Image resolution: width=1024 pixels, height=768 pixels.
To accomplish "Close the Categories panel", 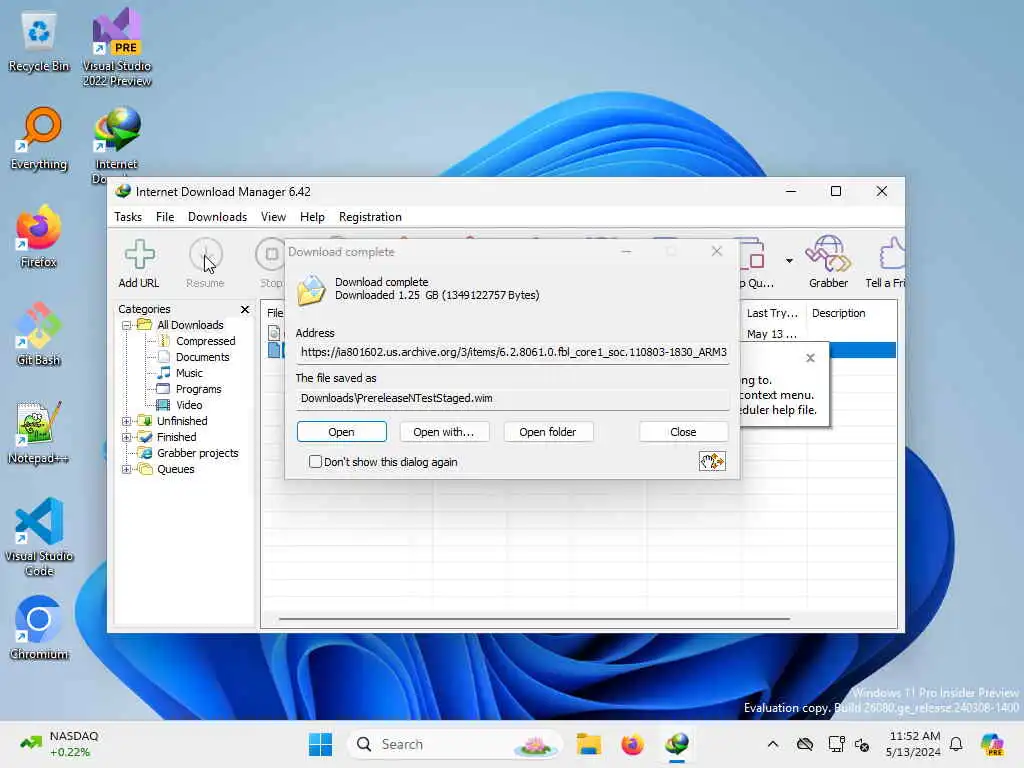I will (x=245, y=309).
